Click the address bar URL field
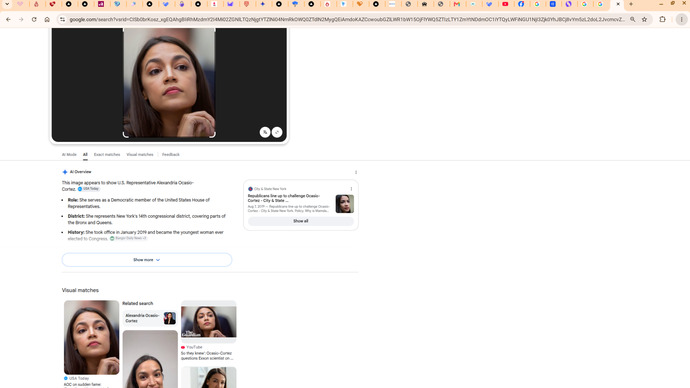 pos(347,19)
